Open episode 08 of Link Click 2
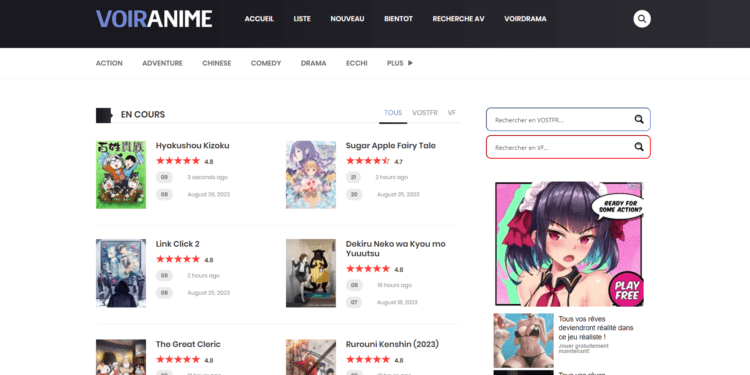The height and width of the screenshot is (375, 750). (x=164, y=293)
